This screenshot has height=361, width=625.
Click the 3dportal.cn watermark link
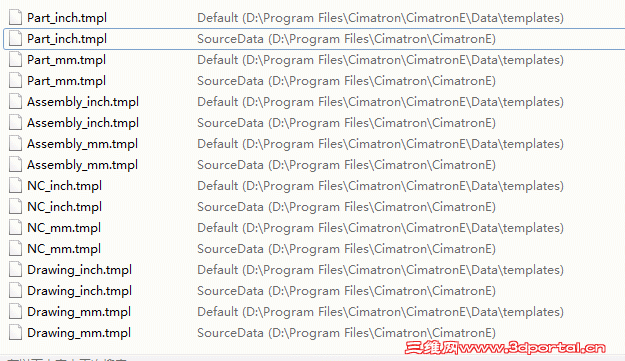(x=505, y=348)
